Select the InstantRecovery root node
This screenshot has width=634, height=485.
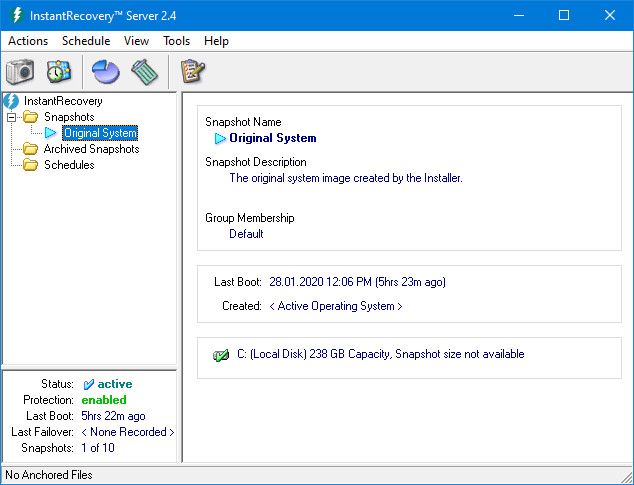63,101
